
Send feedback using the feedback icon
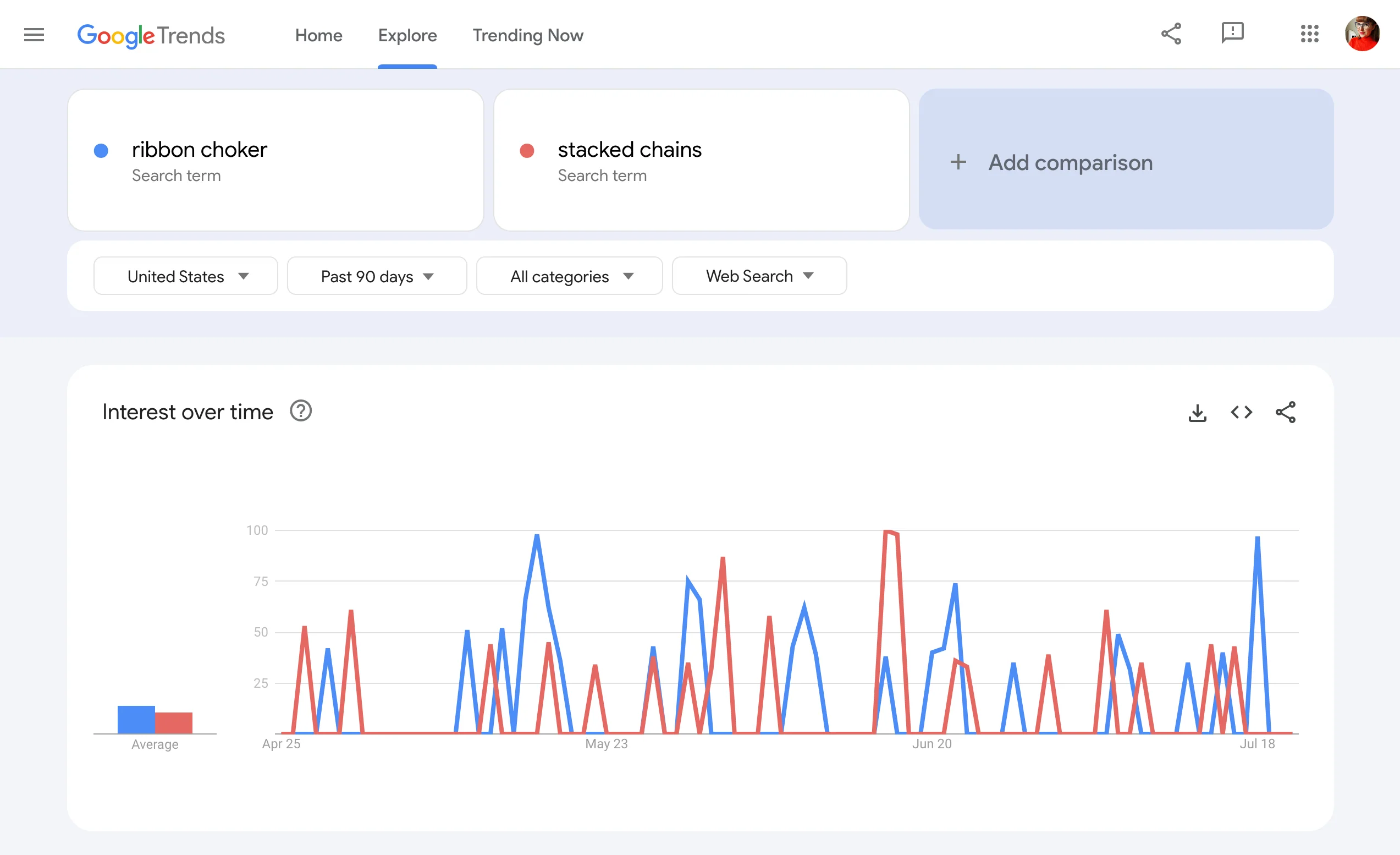1232,34
